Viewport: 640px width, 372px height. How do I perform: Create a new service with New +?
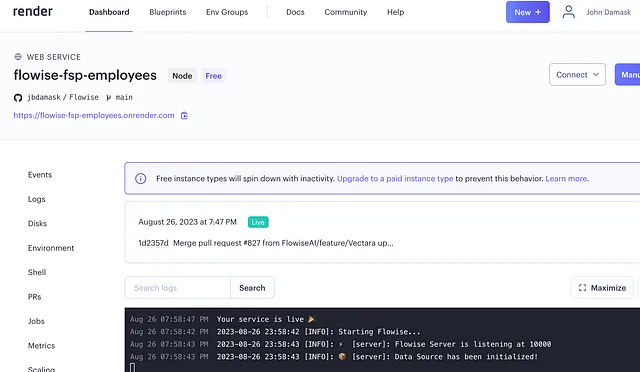pos(527,12)
